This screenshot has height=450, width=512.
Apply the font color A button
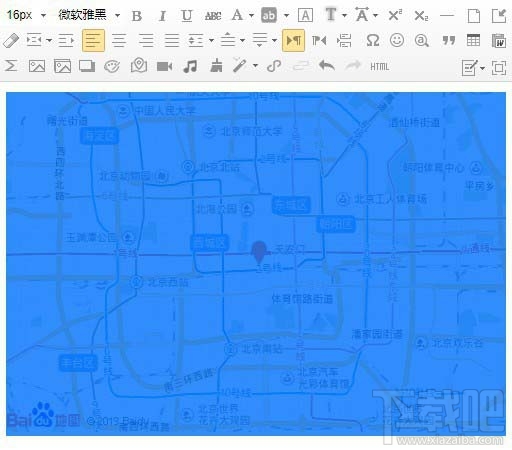pos(237,15)
